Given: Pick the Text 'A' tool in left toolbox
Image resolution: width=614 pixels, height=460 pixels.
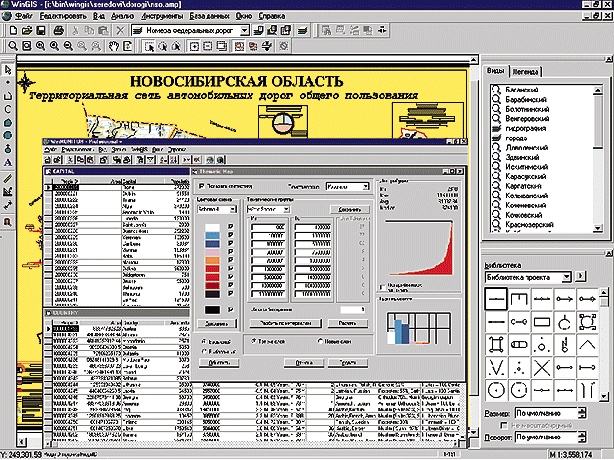Looking at the screenshot, I should 8,163.
